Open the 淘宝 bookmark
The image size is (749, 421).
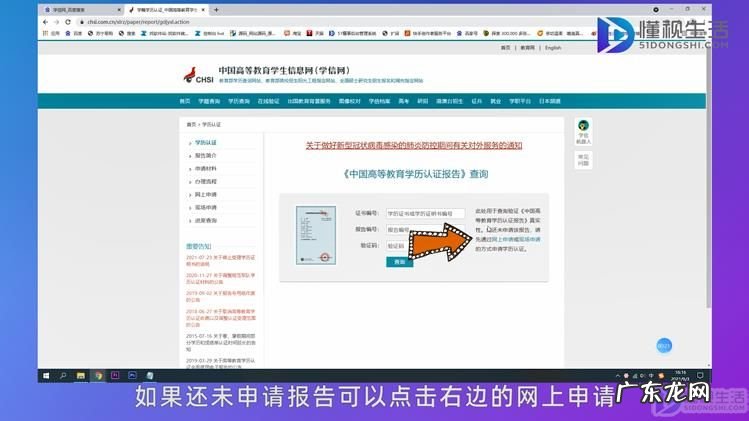[293, 33]
